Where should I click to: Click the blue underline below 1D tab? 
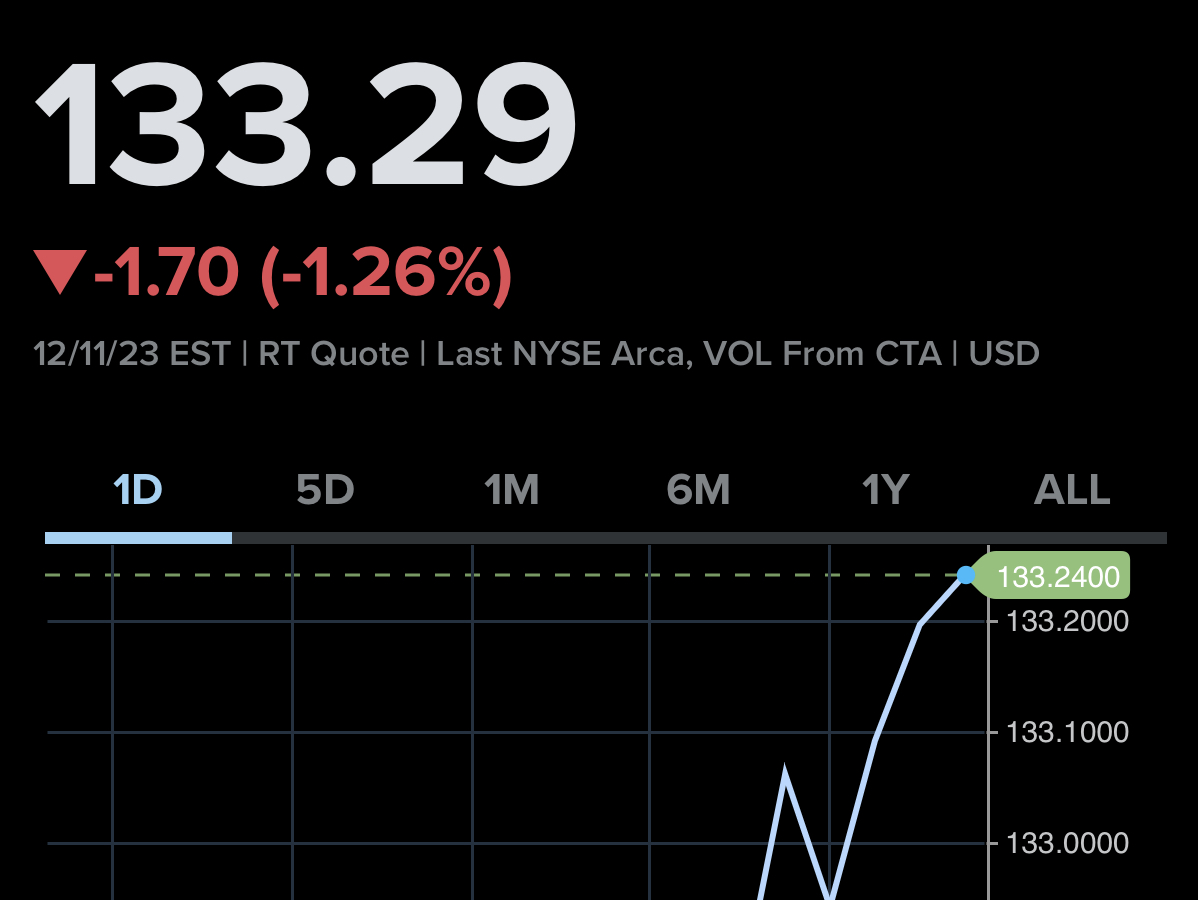coord(138,538)
